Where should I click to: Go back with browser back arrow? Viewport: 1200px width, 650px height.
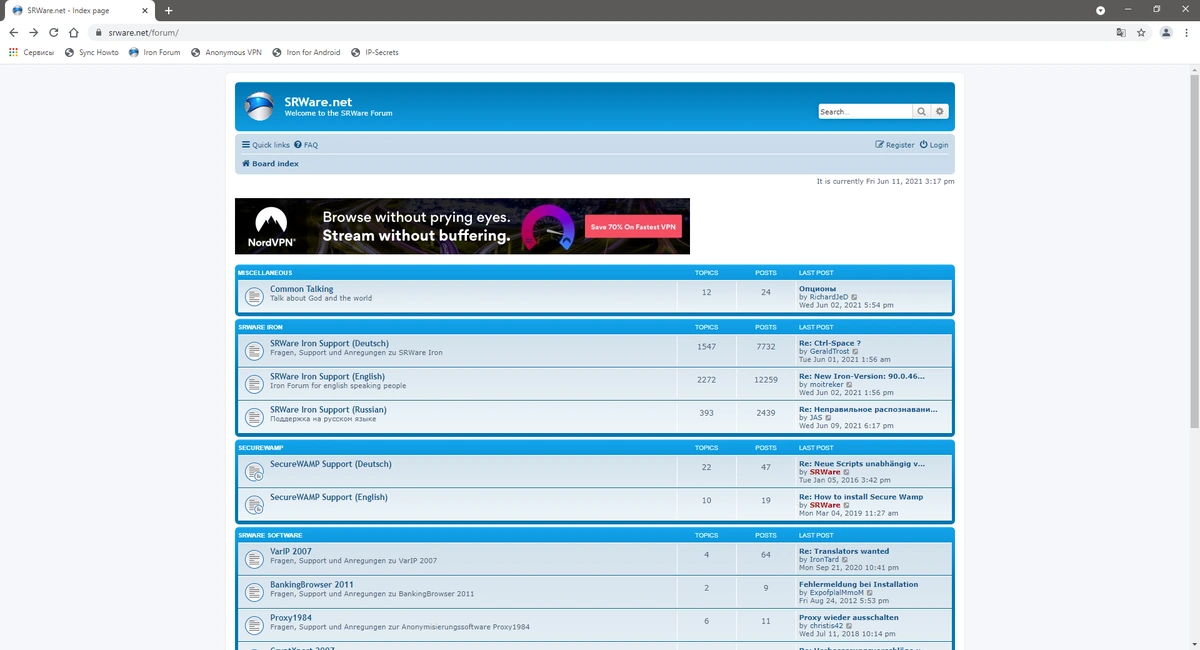(x=14, y=32)
